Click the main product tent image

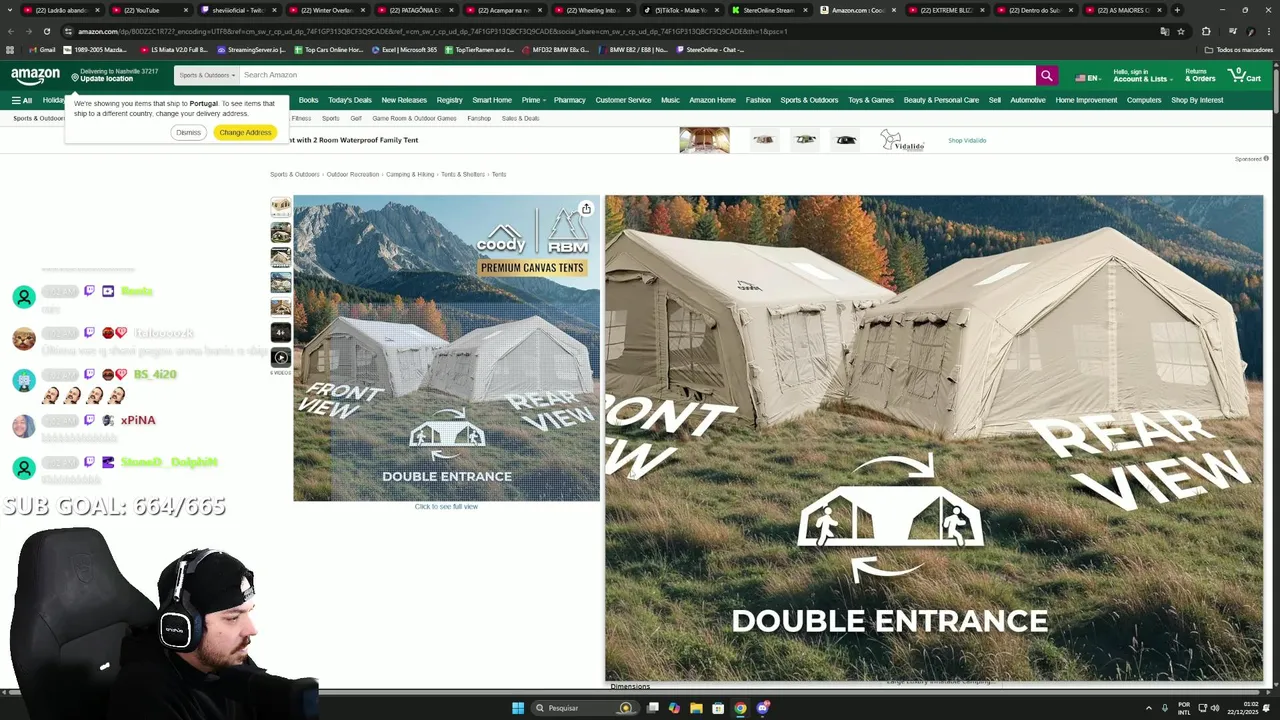pos(446,348)
